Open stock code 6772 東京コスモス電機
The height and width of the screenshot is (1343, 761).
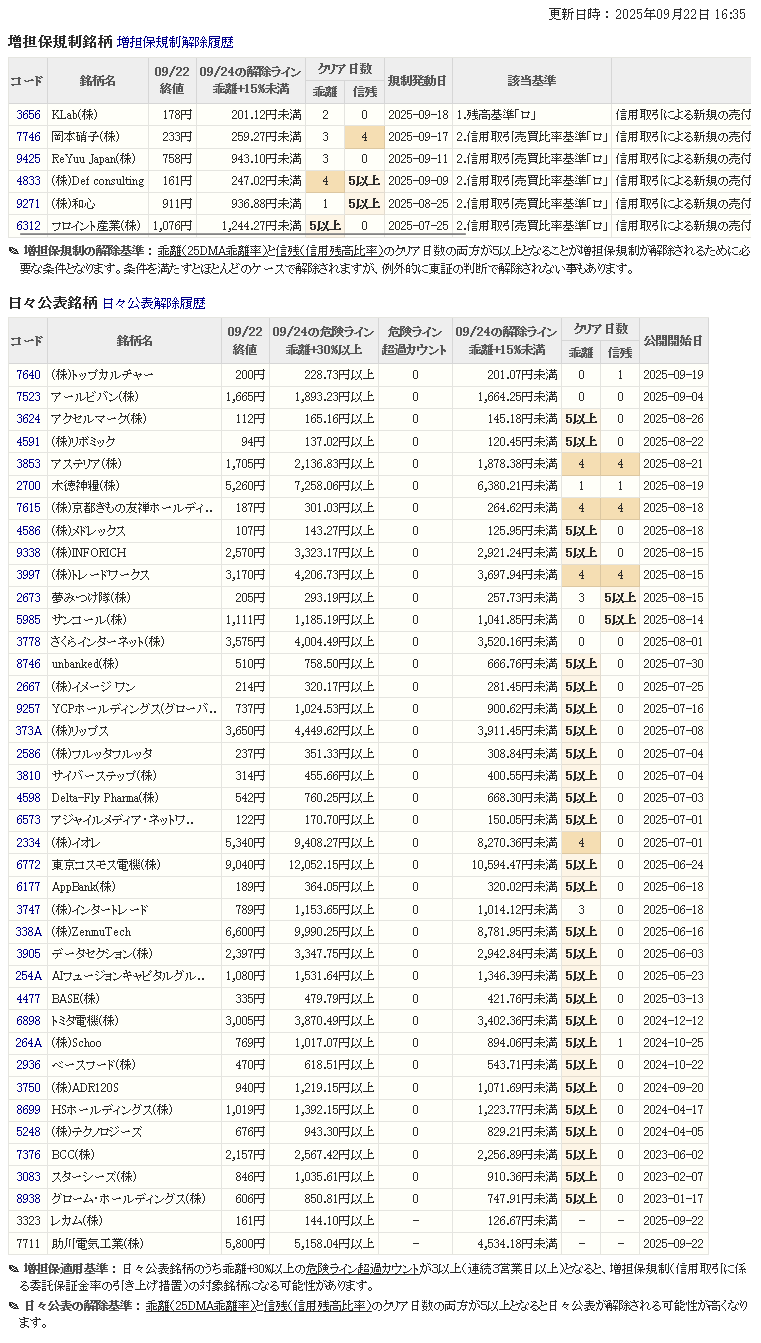tap(28, 865)
